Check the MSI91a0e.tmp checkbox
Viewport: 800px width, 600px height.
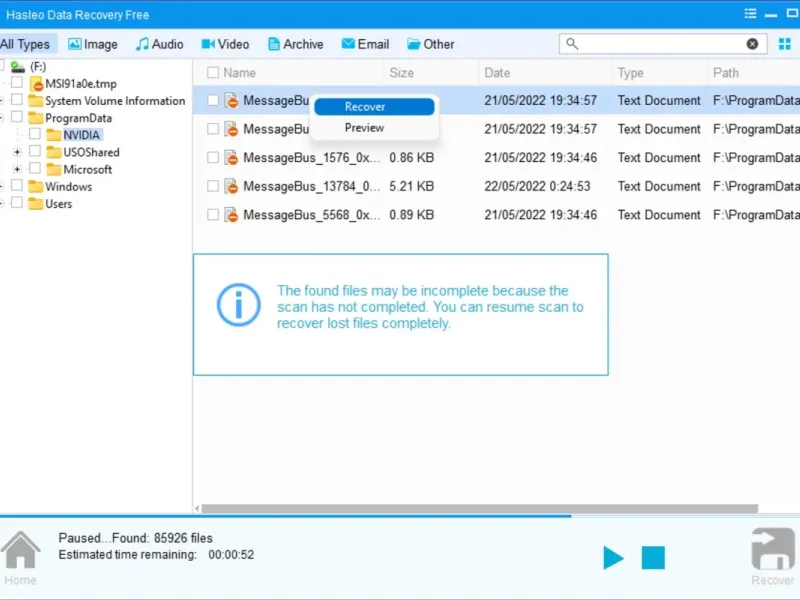pos(17,82)
